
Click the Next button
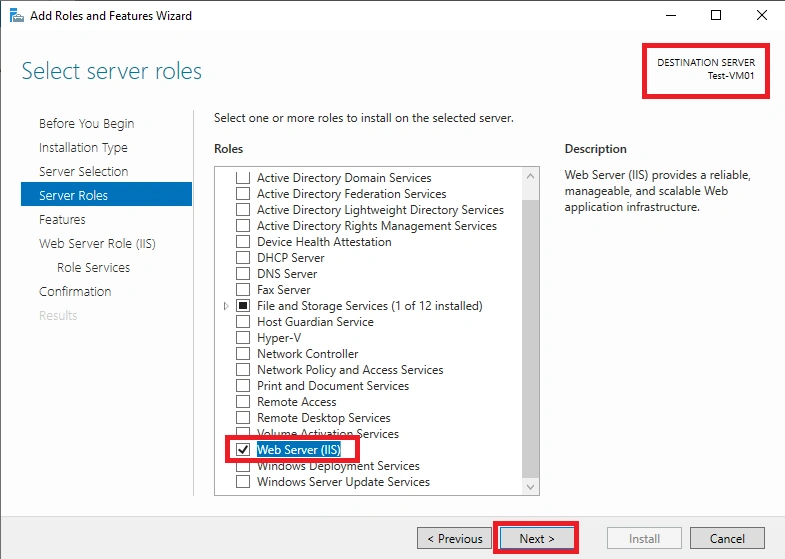(x=537, y=538)
